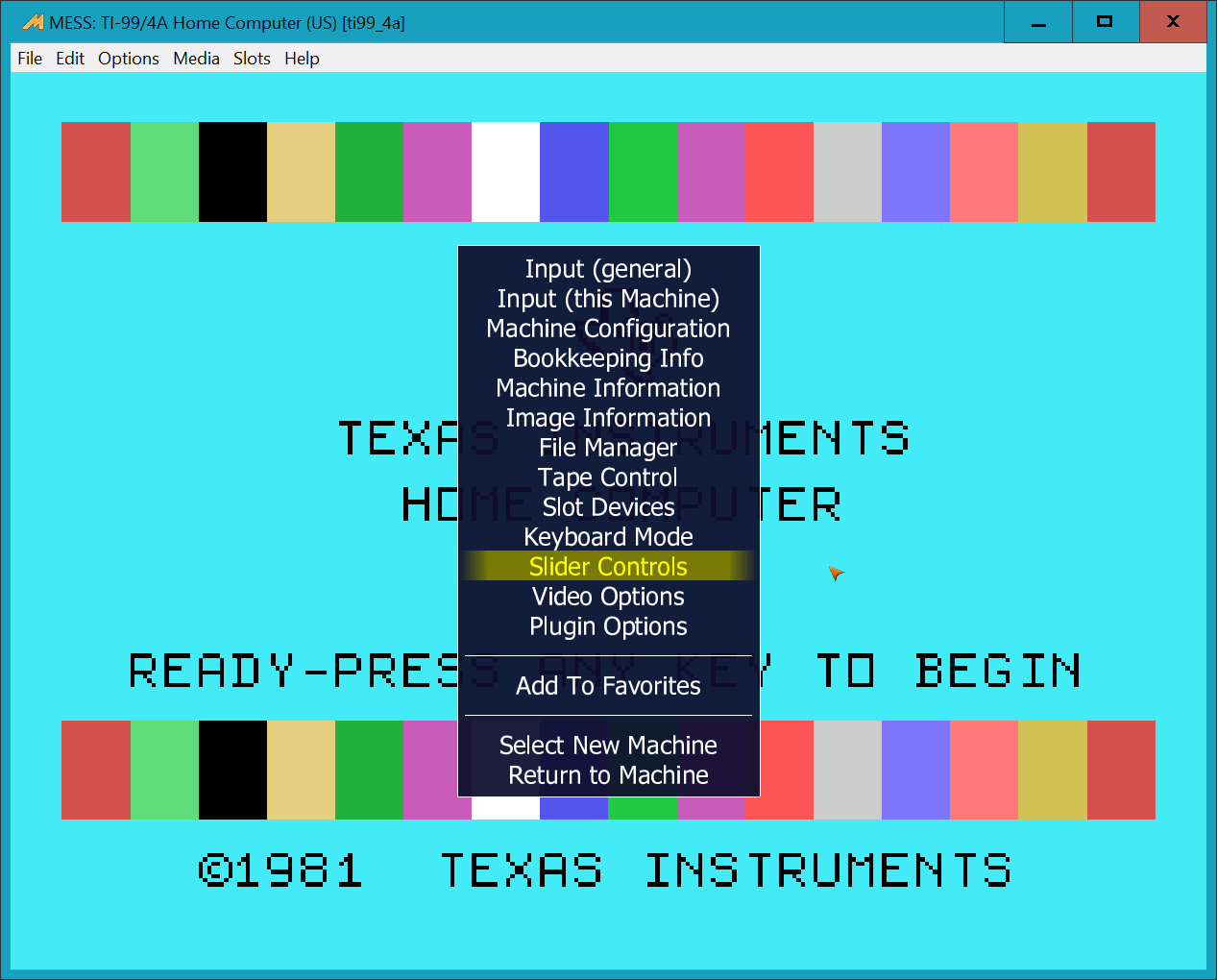Open Machine Information

(608, 388)
